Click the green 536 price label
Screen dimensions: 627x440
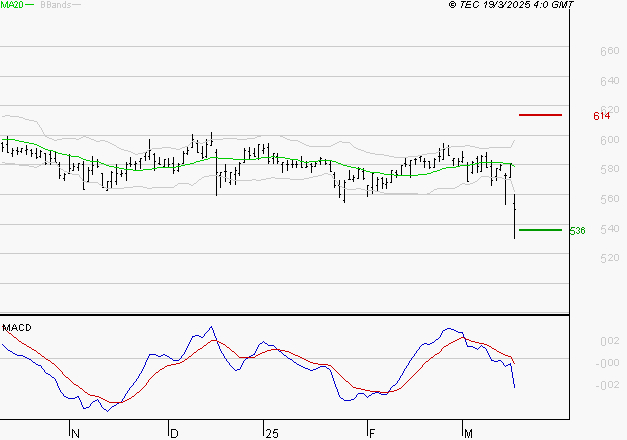[577, 231]
